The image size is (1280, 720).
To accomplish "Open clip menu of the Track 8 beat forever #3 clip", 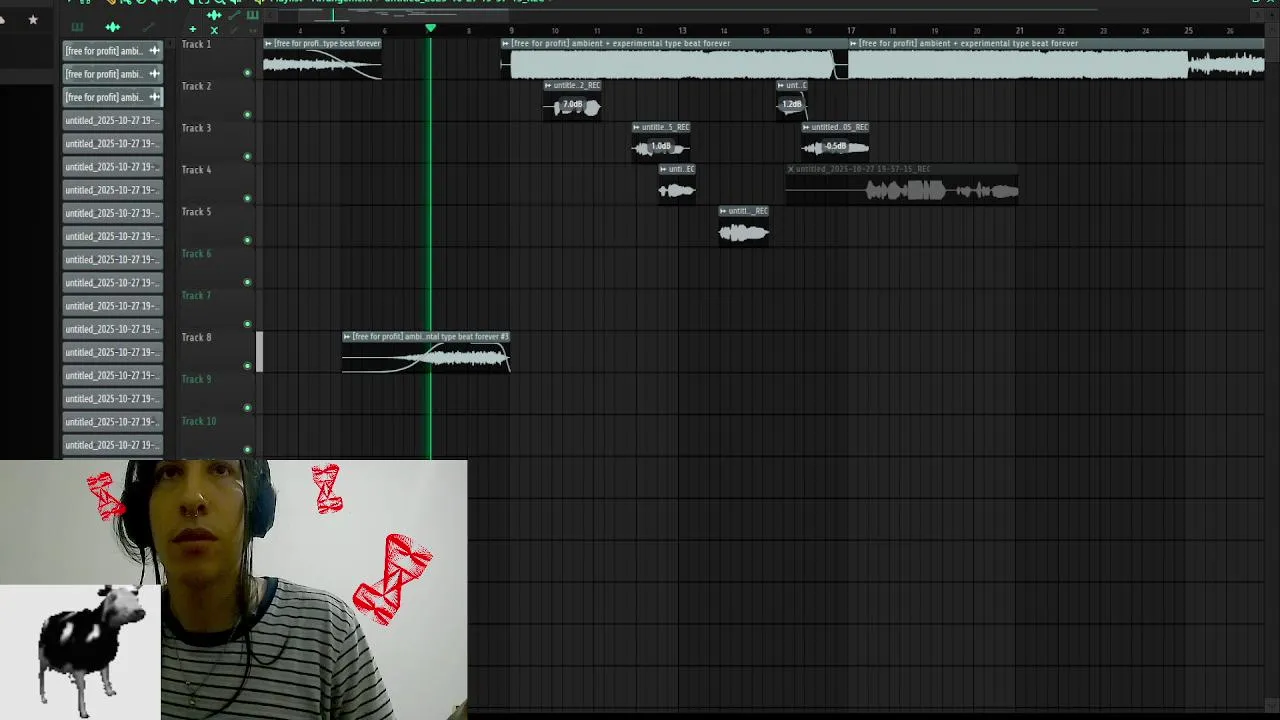I will [347, 337].
